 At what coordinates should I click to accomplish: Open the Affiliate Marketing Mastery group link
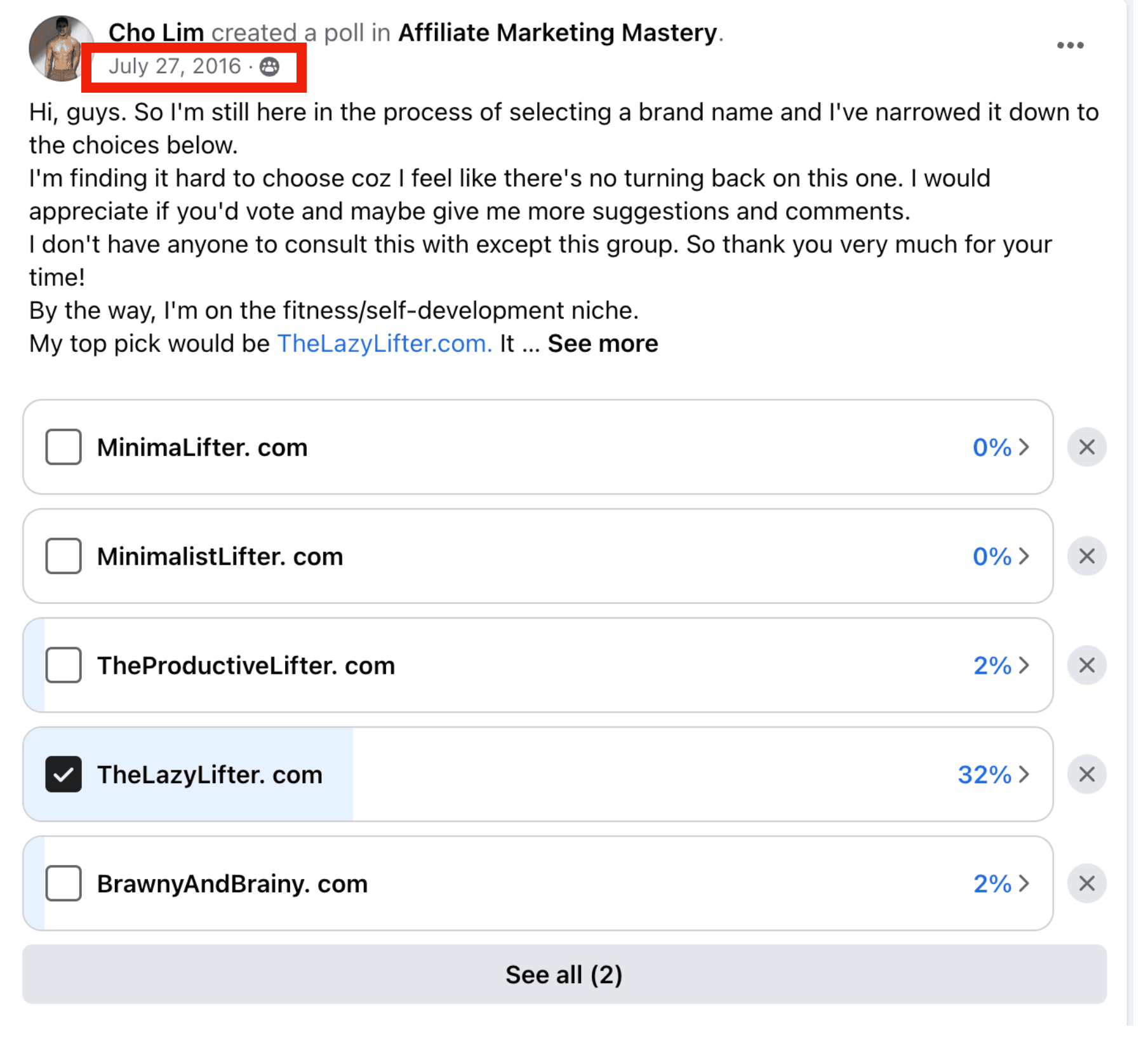[557, 32]
